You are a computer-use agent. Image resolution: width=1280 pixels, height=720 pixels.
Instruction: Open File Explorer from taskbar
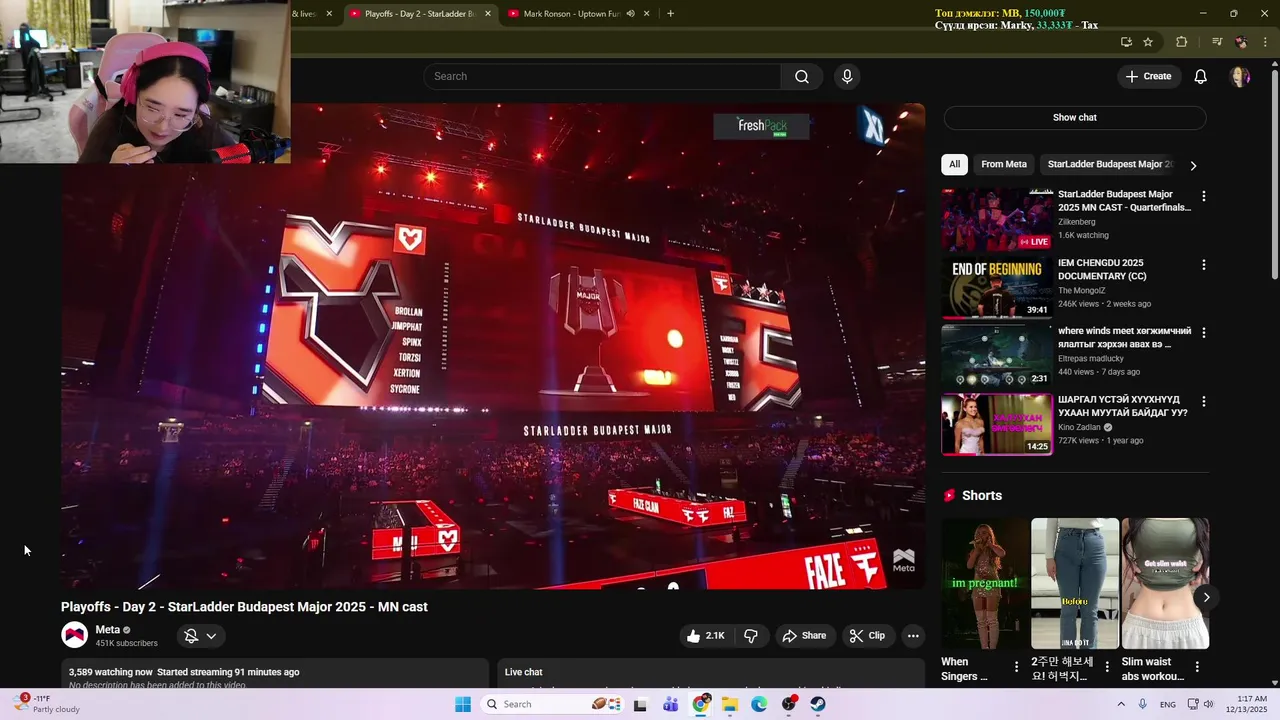coord(730,704)
